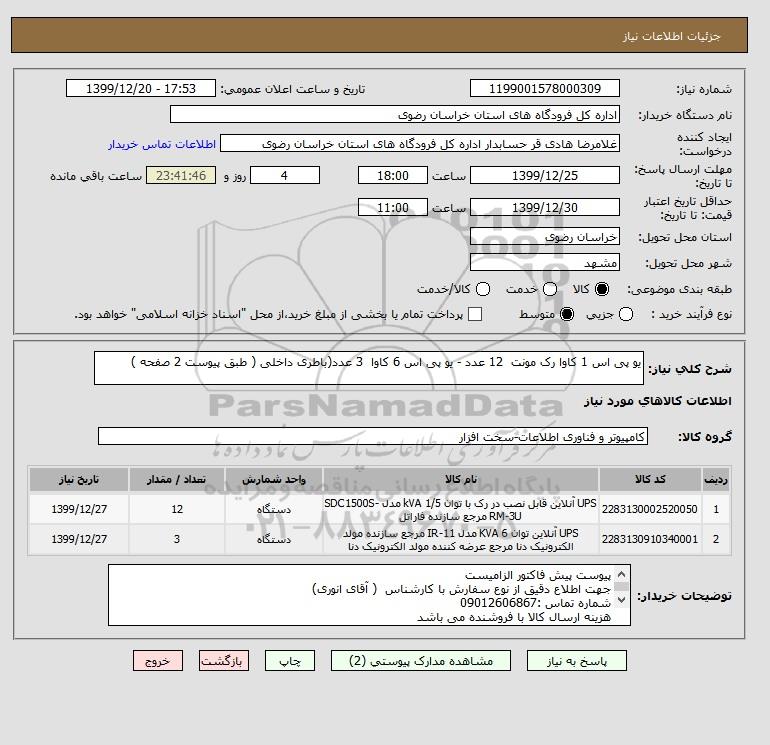The image size is (770, 745).
Task: Click the need date of row 2
Action: pos(79,539)
